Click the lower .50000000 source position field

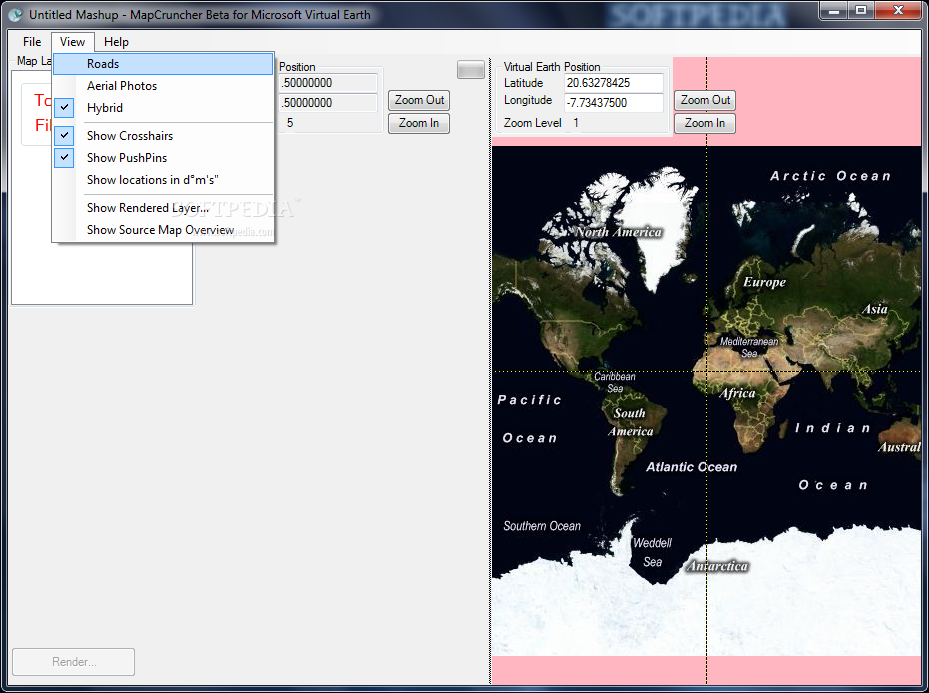pyautogui.click(x=328, y=102)
